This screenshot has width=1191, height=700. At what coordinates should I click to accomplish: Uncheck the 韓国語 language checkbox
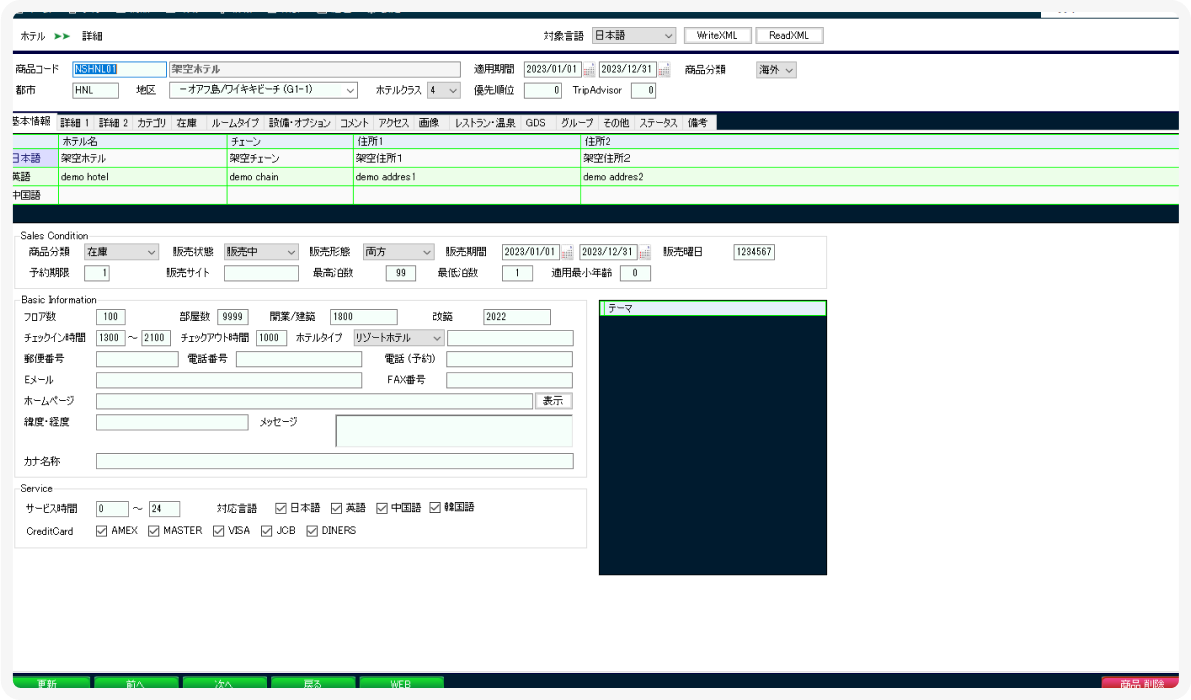click(x=436, y=508)
